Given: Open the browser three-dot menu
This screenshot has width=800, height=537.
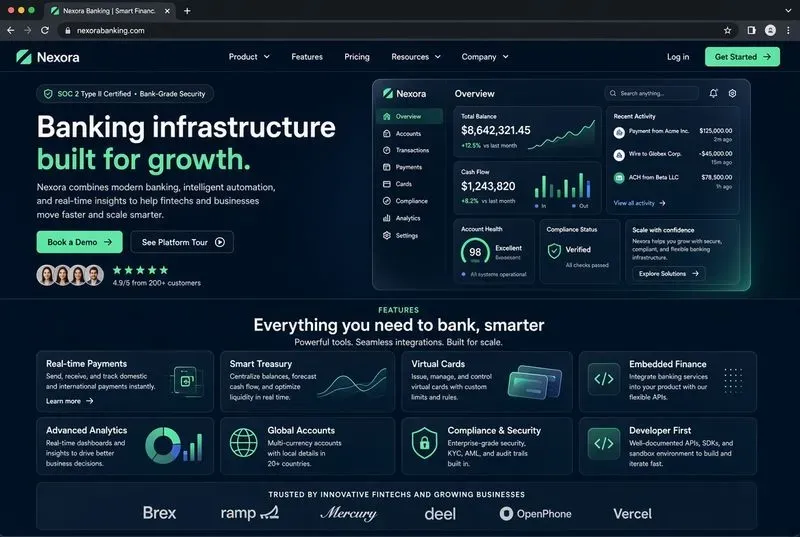Looking at the screenshot, I should pyautogui.click(x=788, y=31).
